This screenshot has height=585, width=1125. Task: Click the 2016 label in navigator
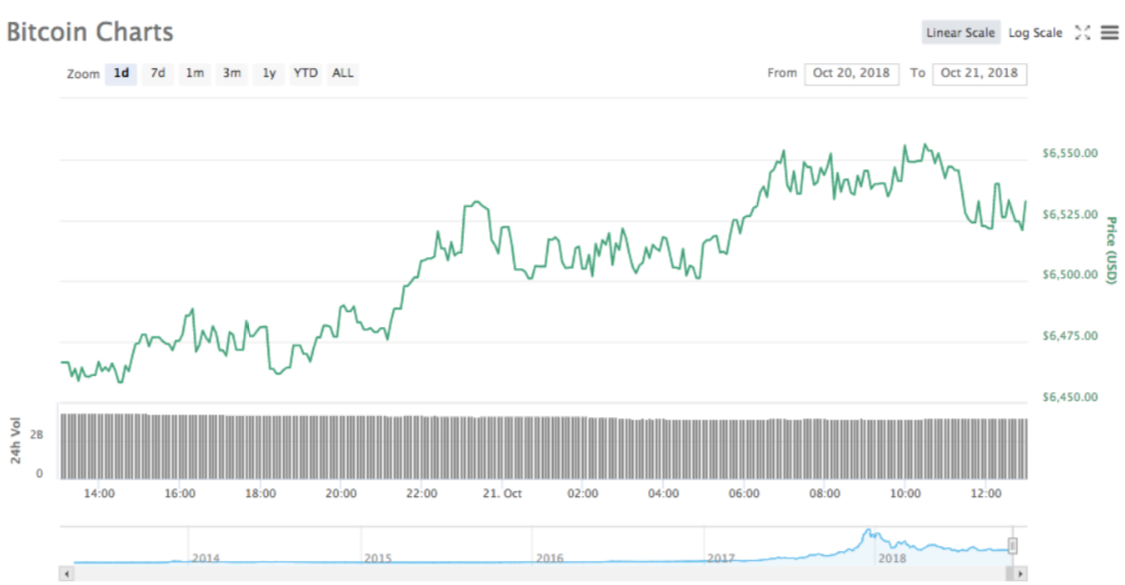(550, 558)
